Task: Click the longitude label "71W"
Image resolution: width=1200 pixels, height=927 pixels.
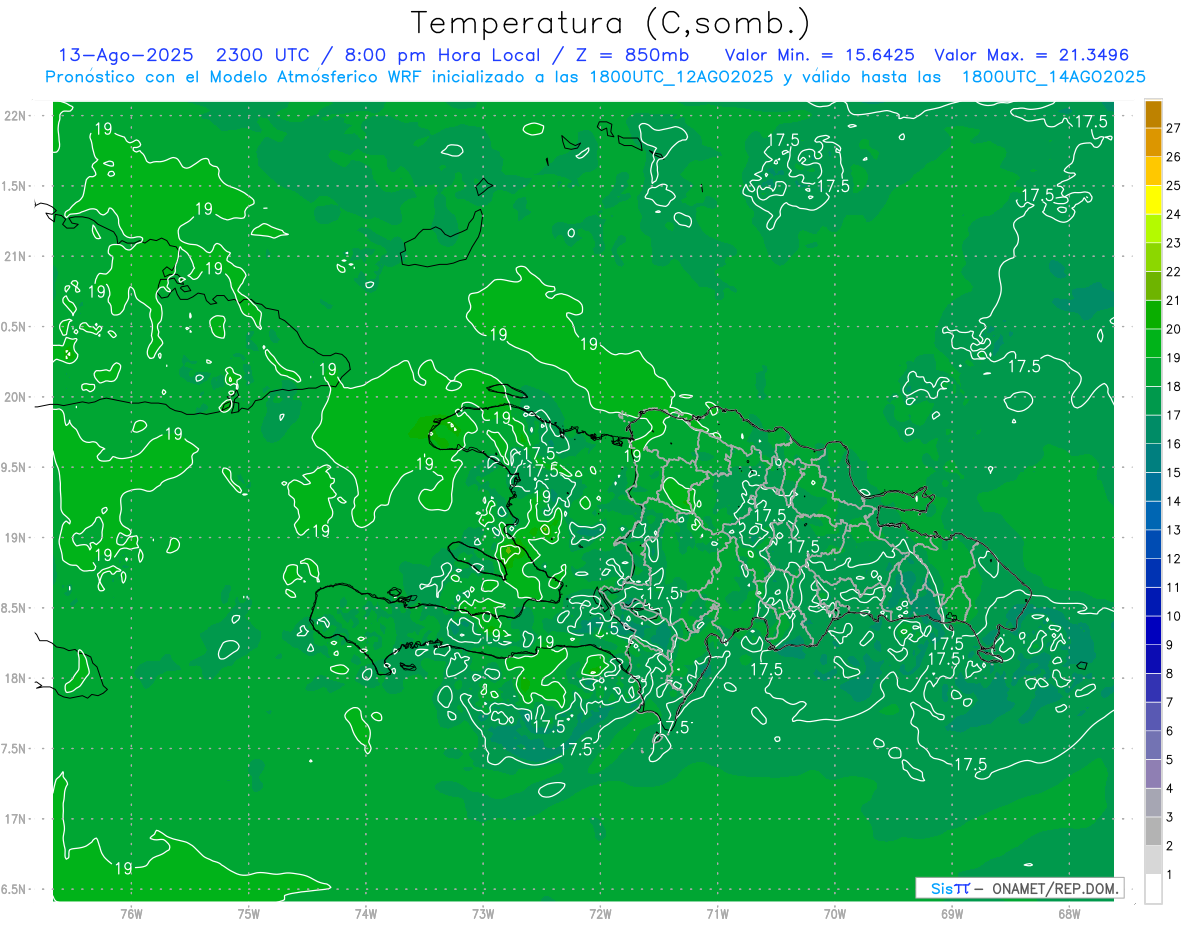Action: [717, 914]
